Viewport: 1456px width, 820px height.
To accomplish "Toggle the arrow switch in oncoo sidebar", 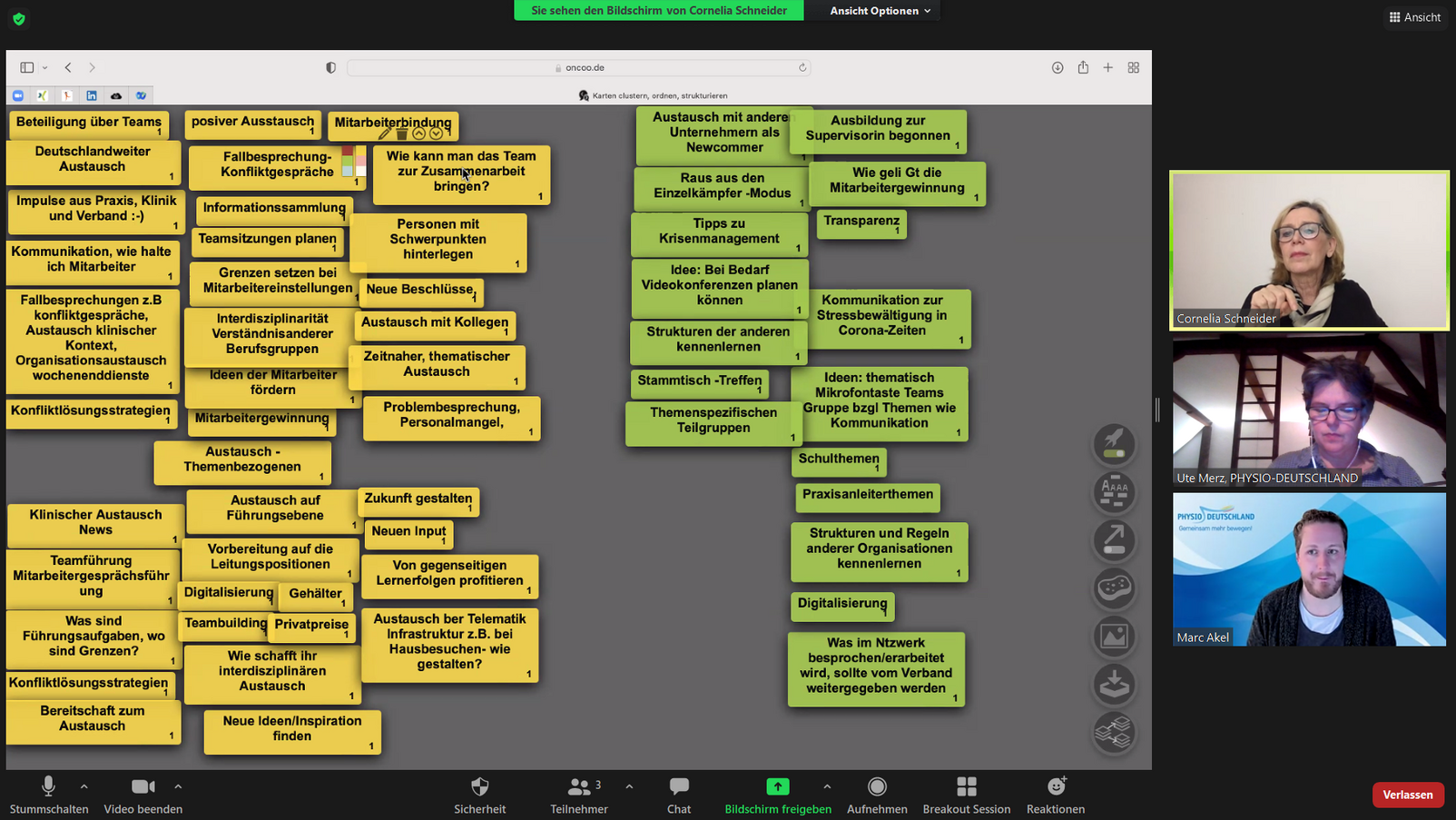I will (x=1114, y=540).
